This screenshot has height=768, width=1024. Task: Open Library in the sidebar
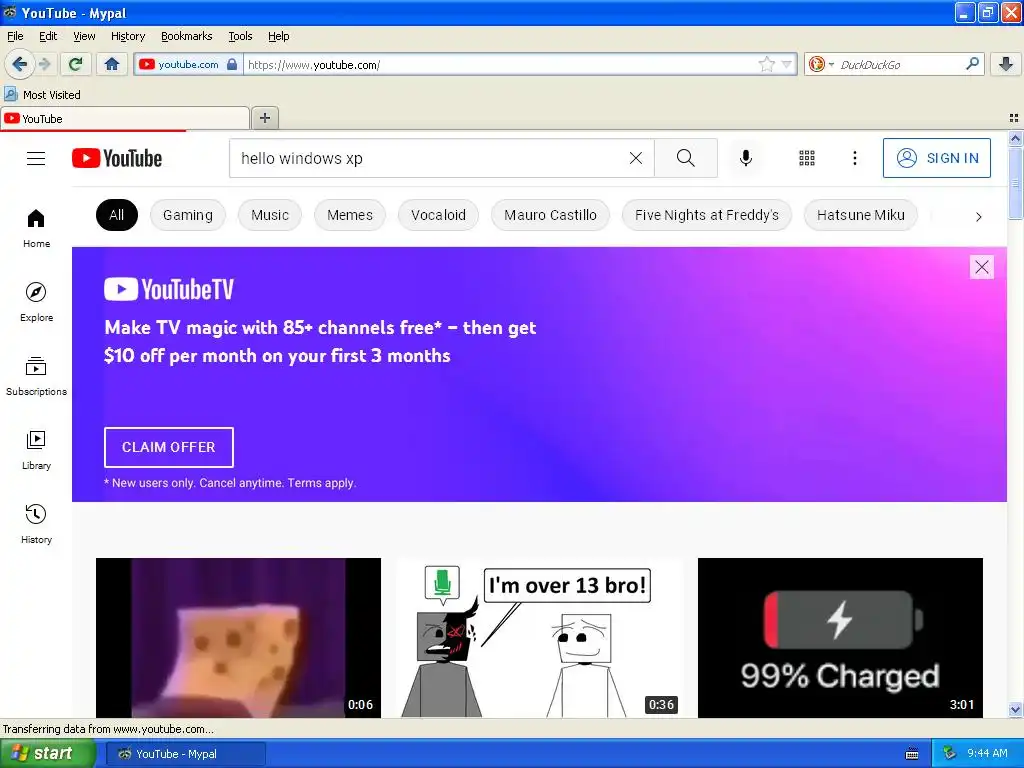pos(36,450)
